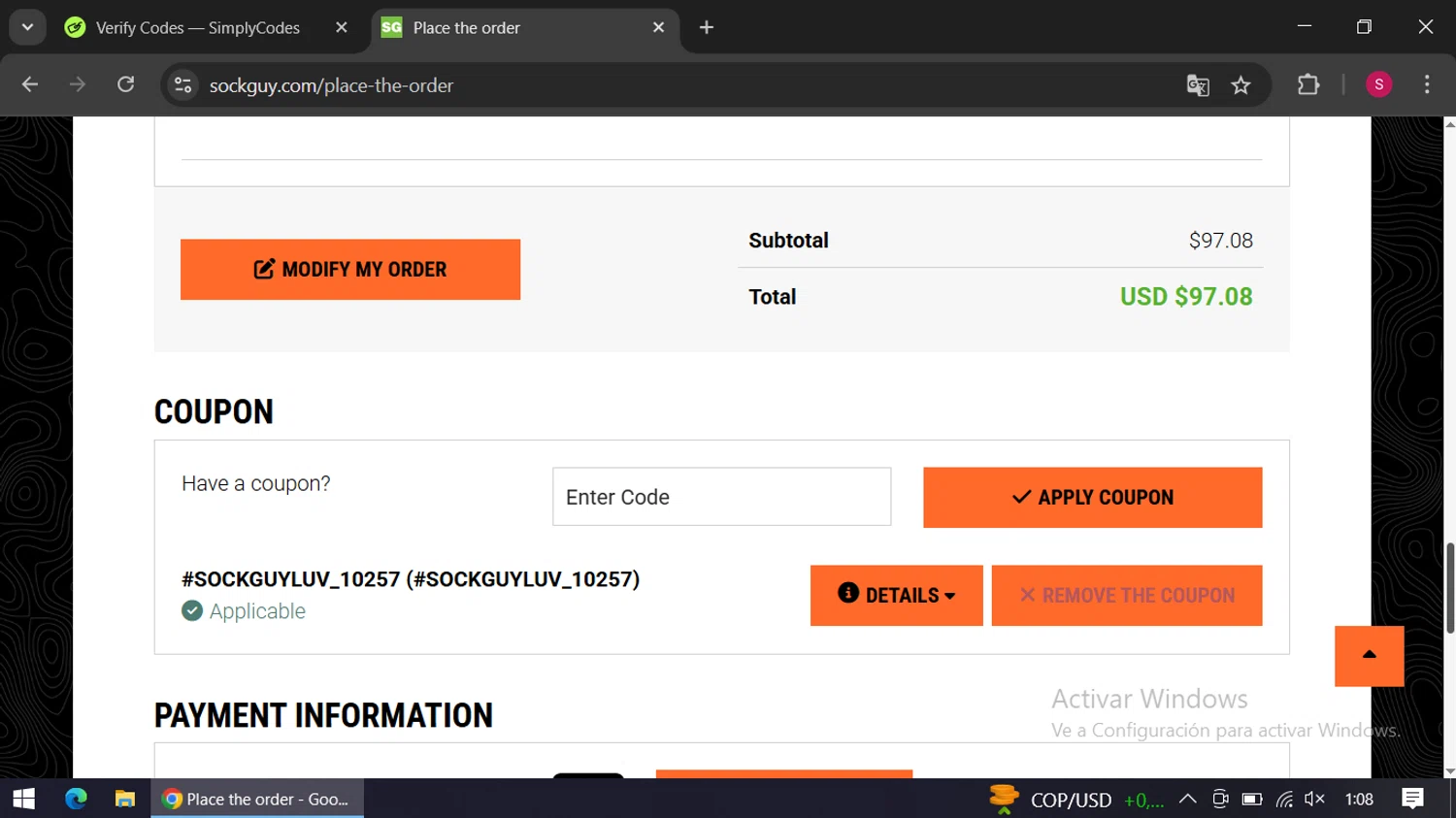Jump back to top with arrow button
This screenshot has height=818, width=1456.
coord(1369,655)
